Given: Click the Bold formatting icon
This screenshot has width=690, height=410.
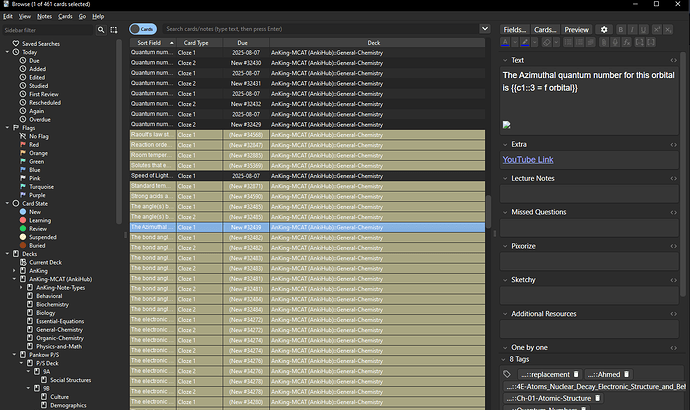Looking at the screenshot, I should [620, 30].
